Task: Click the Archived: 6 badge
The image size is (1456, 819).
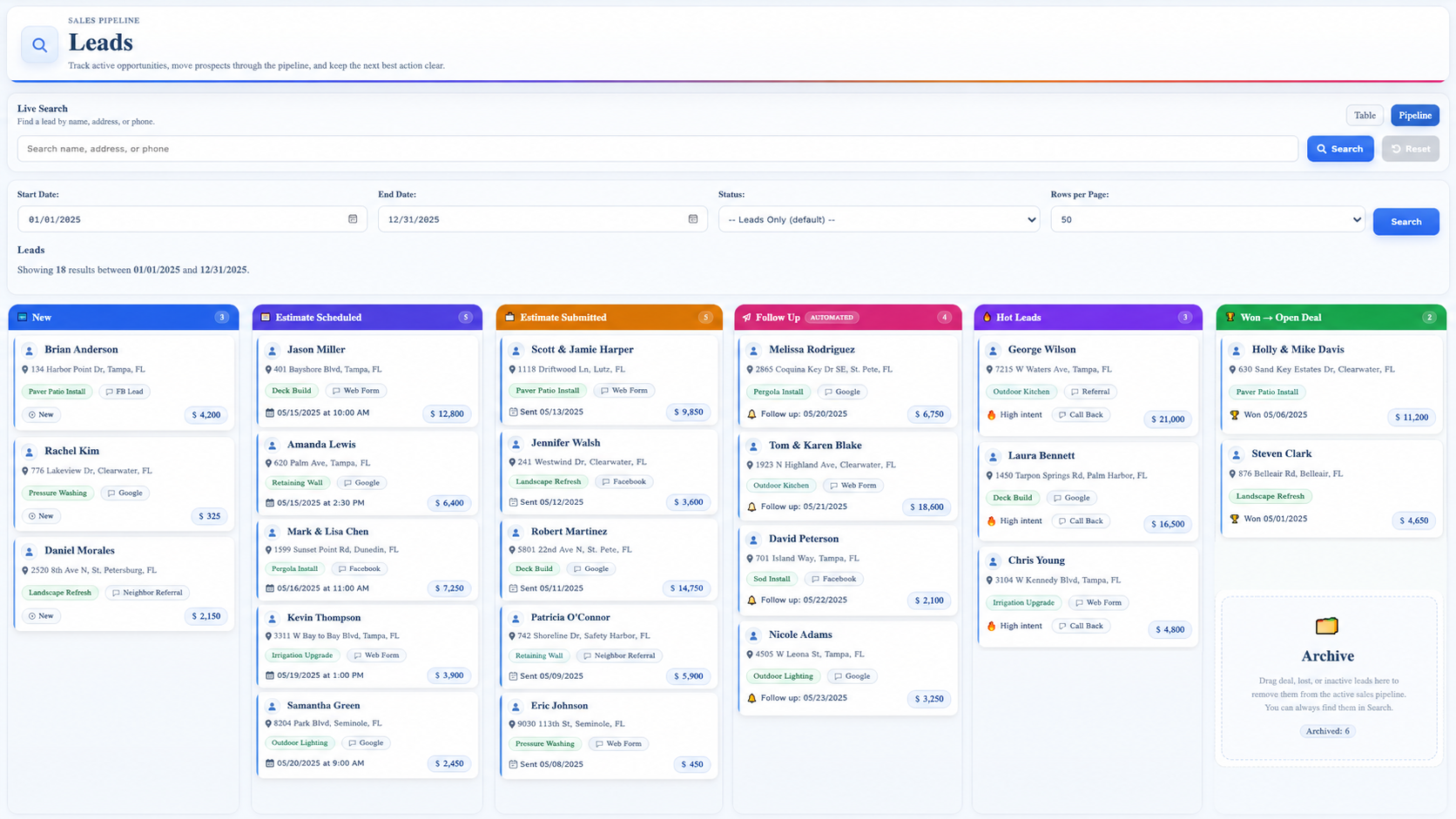Action: pos(1327,731)
